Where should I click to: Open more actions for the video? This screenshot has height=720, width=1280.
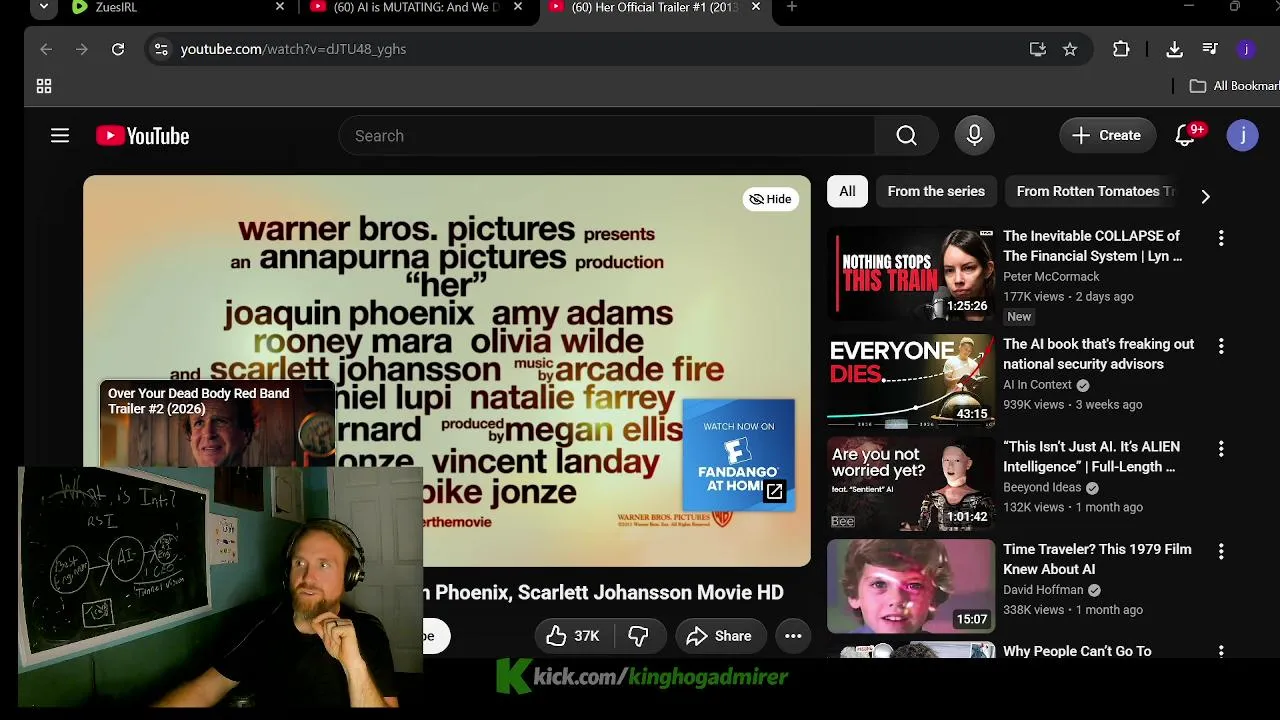tap(793, 636)
